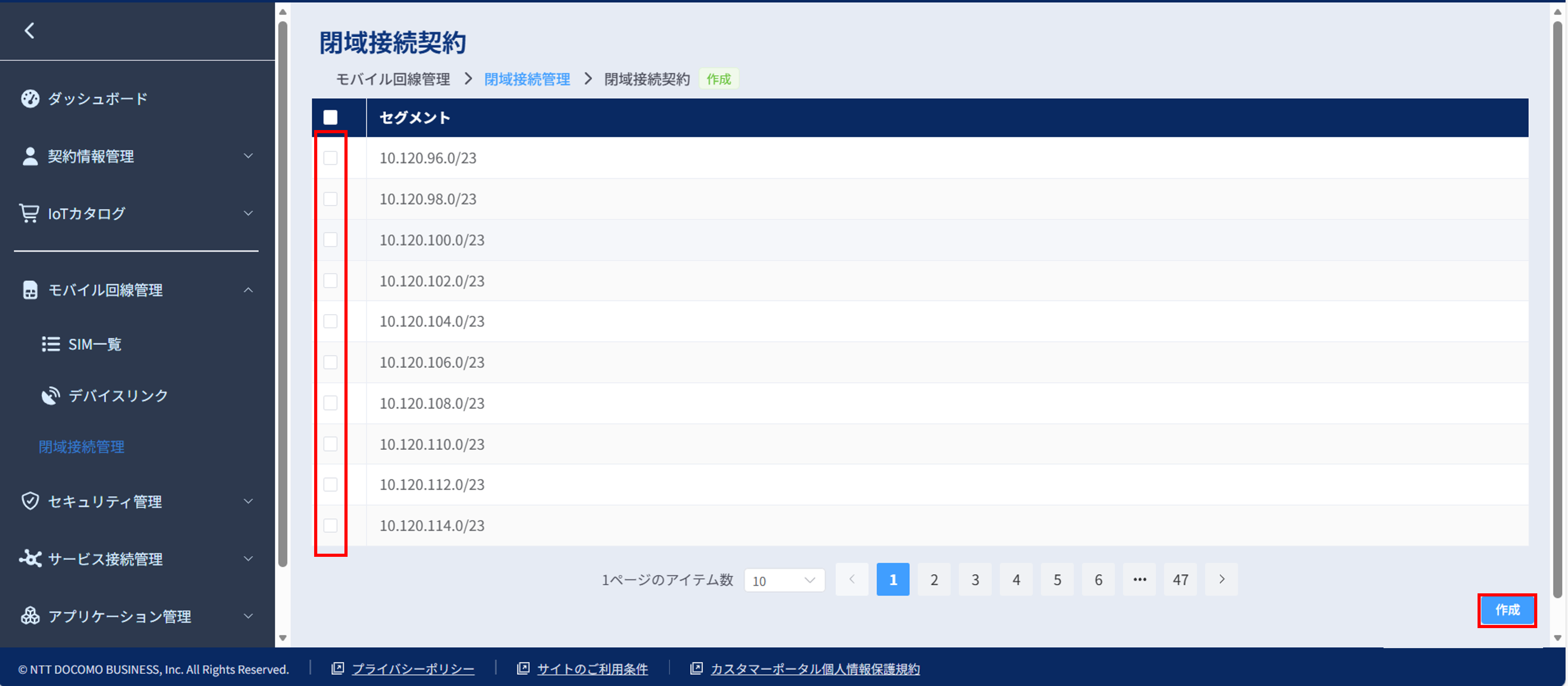The image size is (1568, 686).
Task: Click the IoT catalog shopping cart icon
Action: click(29, 213)
